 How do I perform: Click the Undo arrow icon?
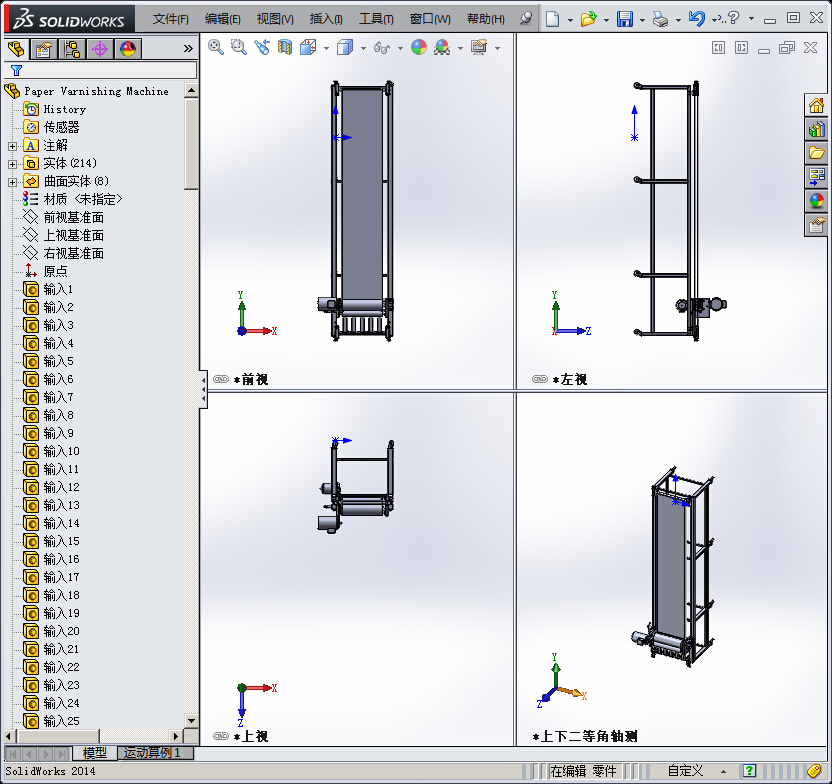pyautogui.click(x=697, y=19)
